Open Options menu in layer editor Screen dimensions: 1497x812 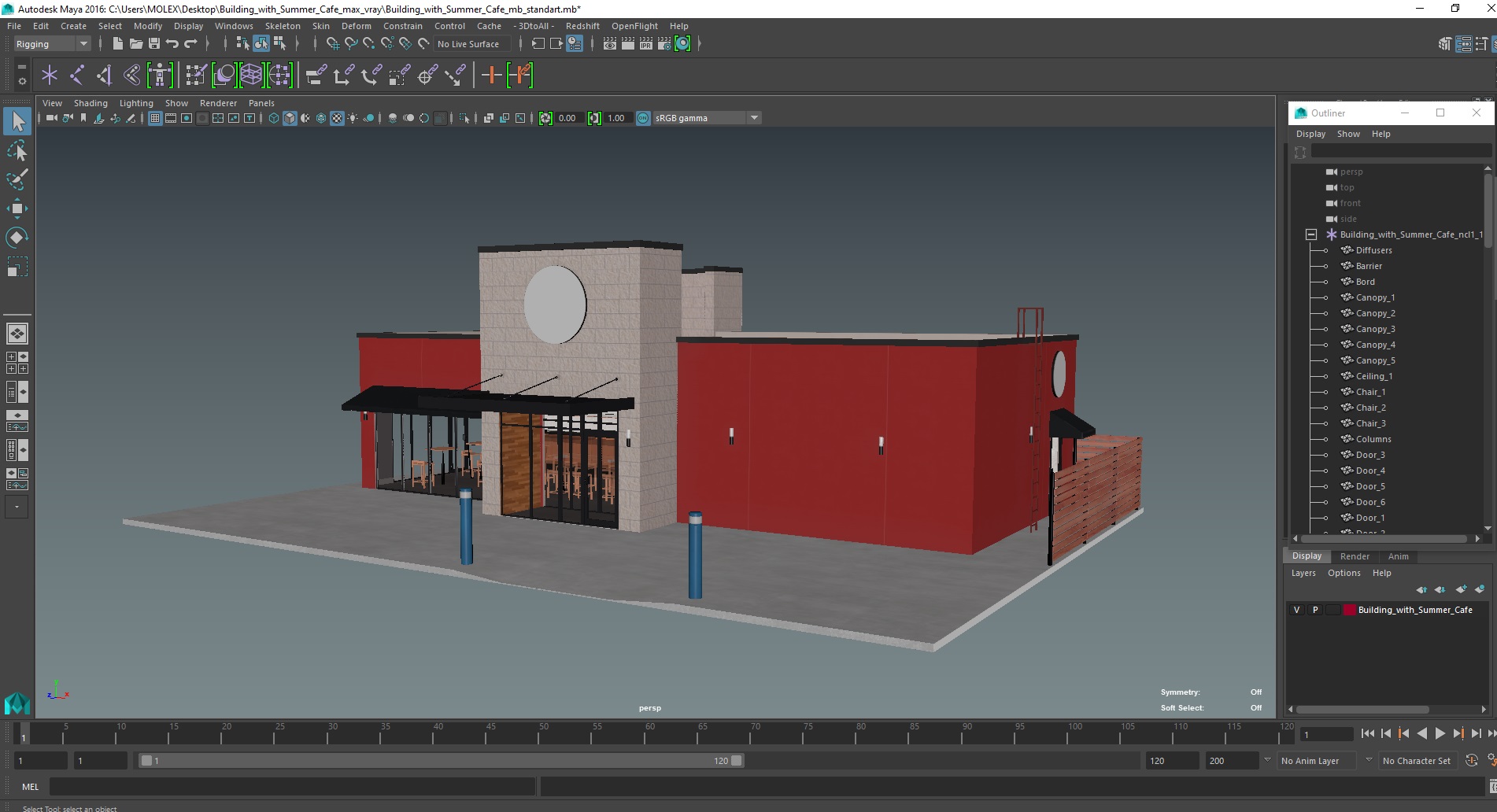pos(1344,573)
